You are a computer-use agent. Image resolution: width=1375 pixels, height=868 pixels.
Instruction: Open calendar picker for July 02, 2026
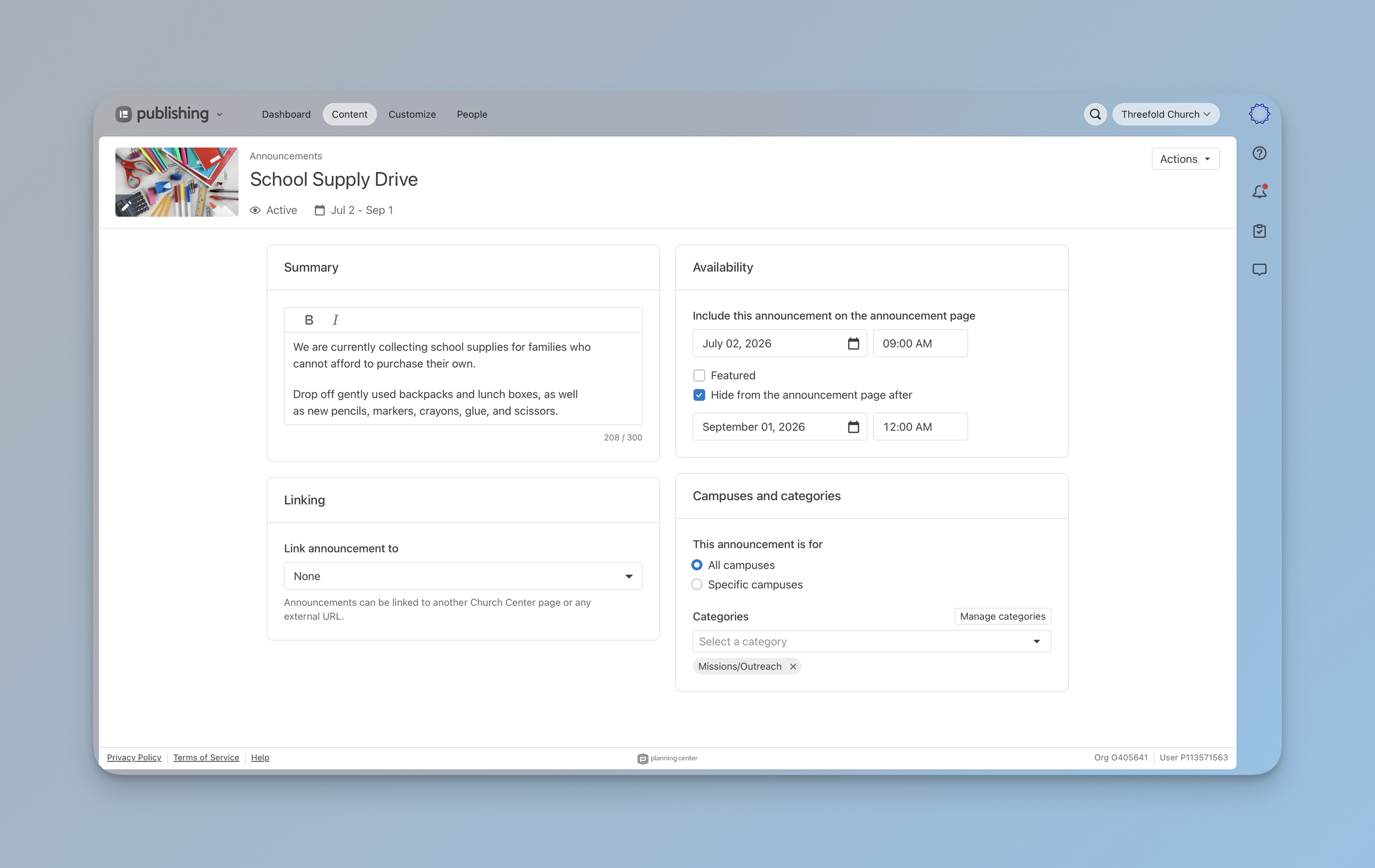pos(853,344)
